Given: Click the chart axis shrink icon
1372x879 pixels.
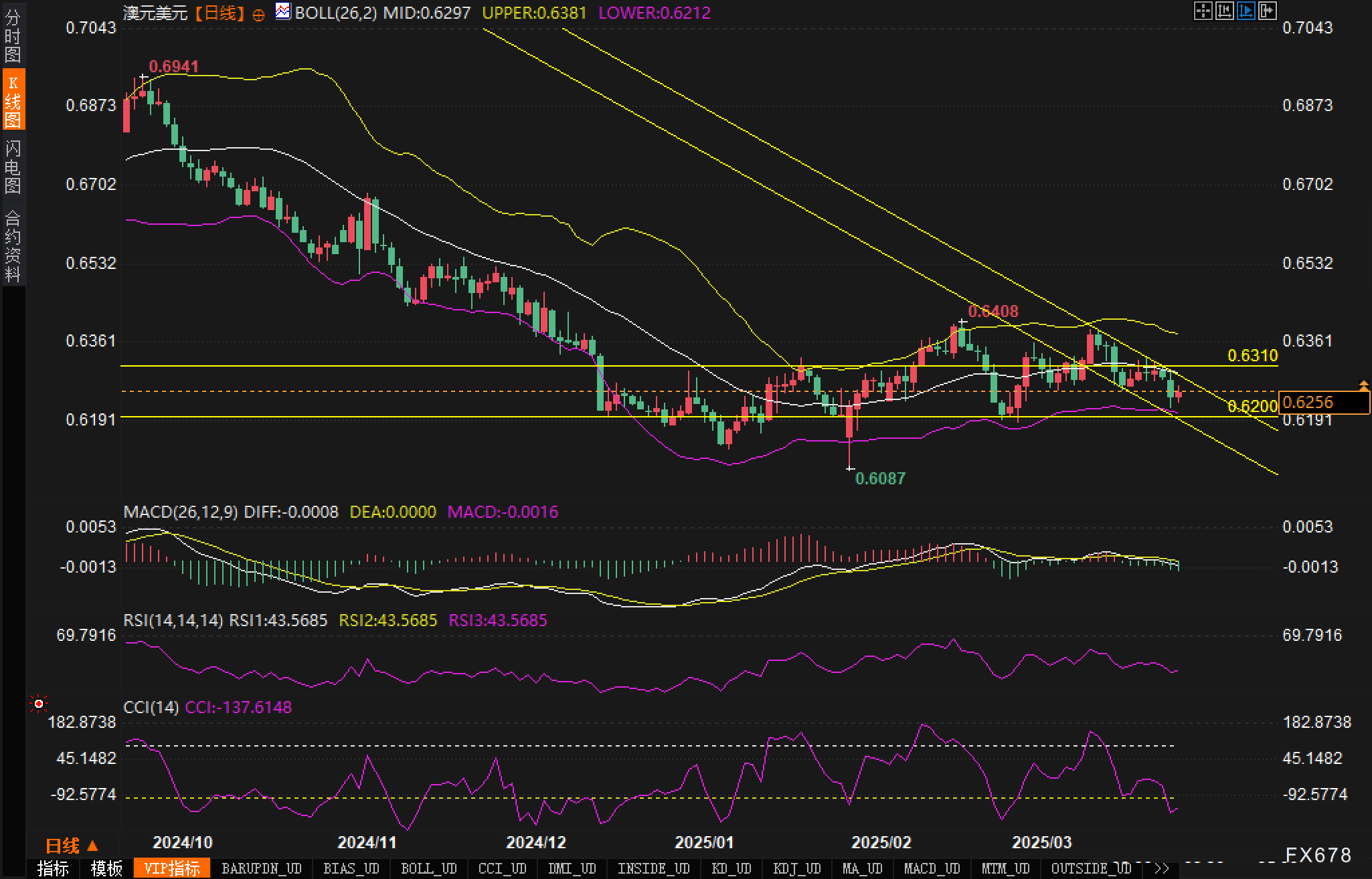Looking at the screenshot, I should (x=1224, y=11).
